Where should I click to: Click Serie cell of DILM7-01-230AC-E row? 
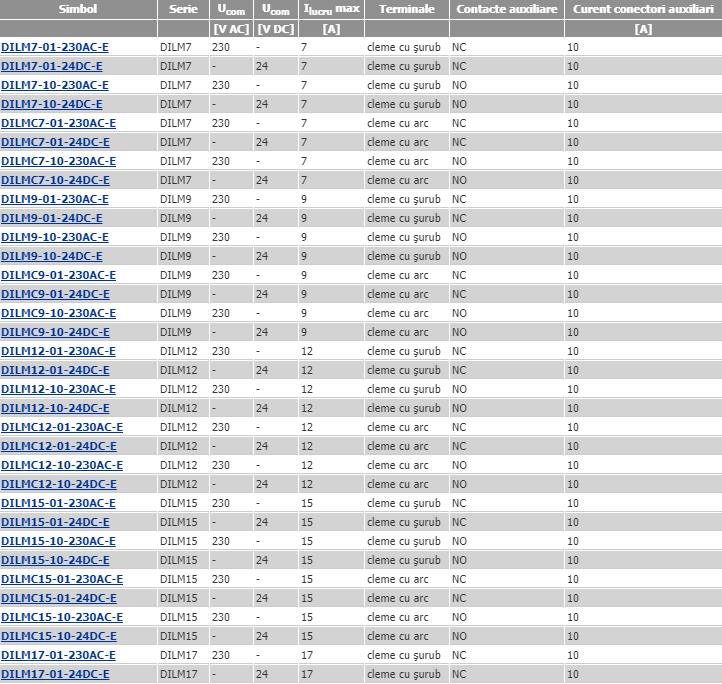pos(175,47)
